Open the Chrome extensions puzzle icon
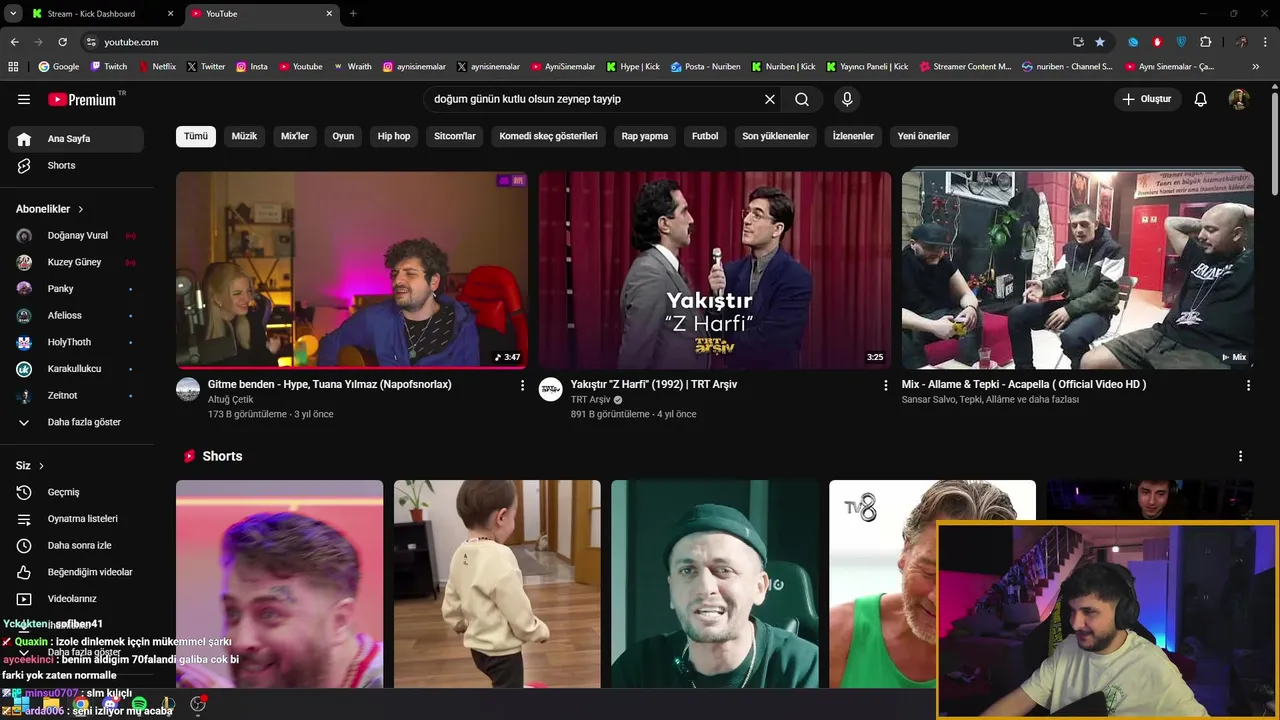The height and width of the screenshot is (720, 1280). click(x=1205, y=42)
